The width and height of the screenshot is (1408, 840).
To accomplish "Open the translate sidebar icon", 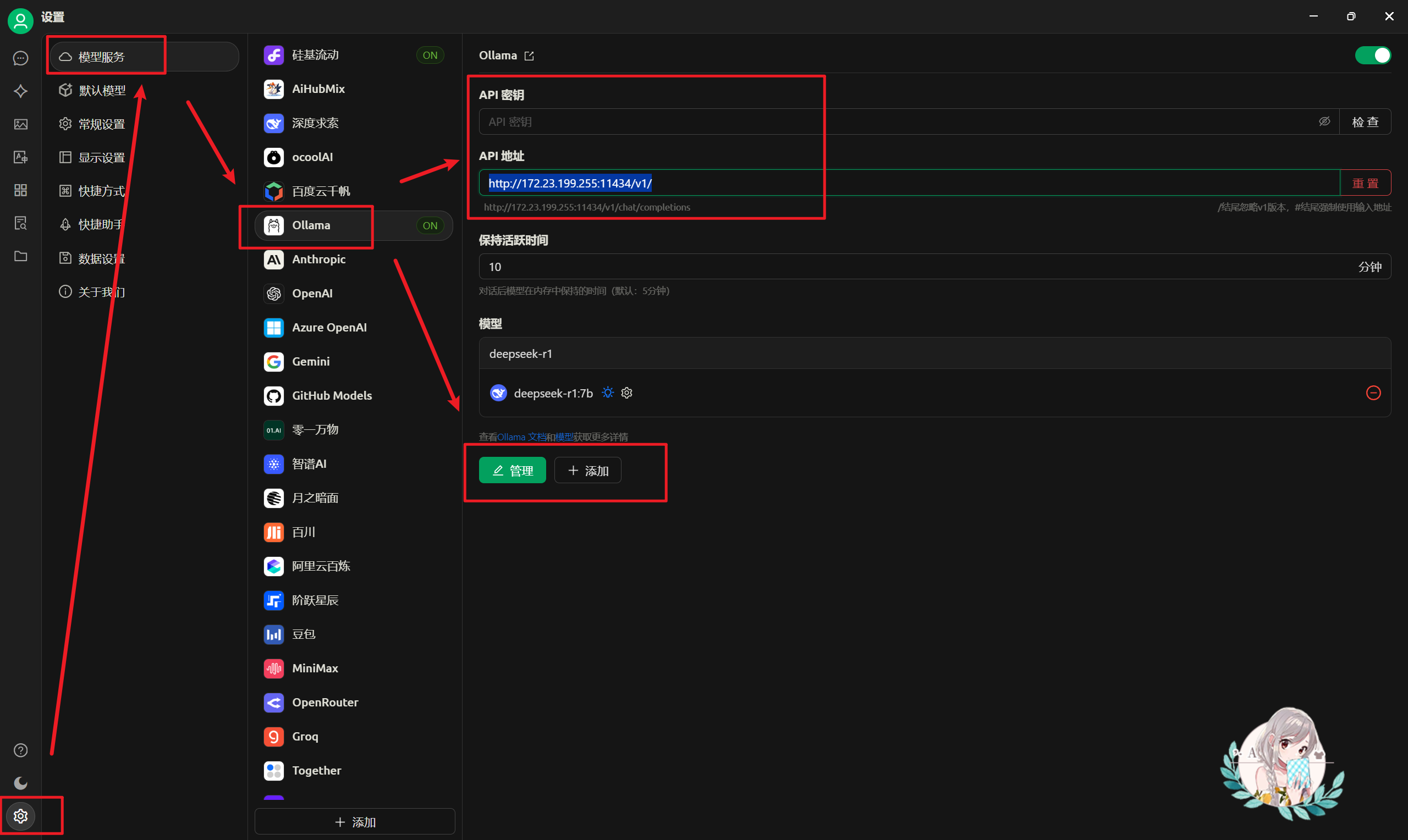I will pyautogui.click(x=21, y=157).
